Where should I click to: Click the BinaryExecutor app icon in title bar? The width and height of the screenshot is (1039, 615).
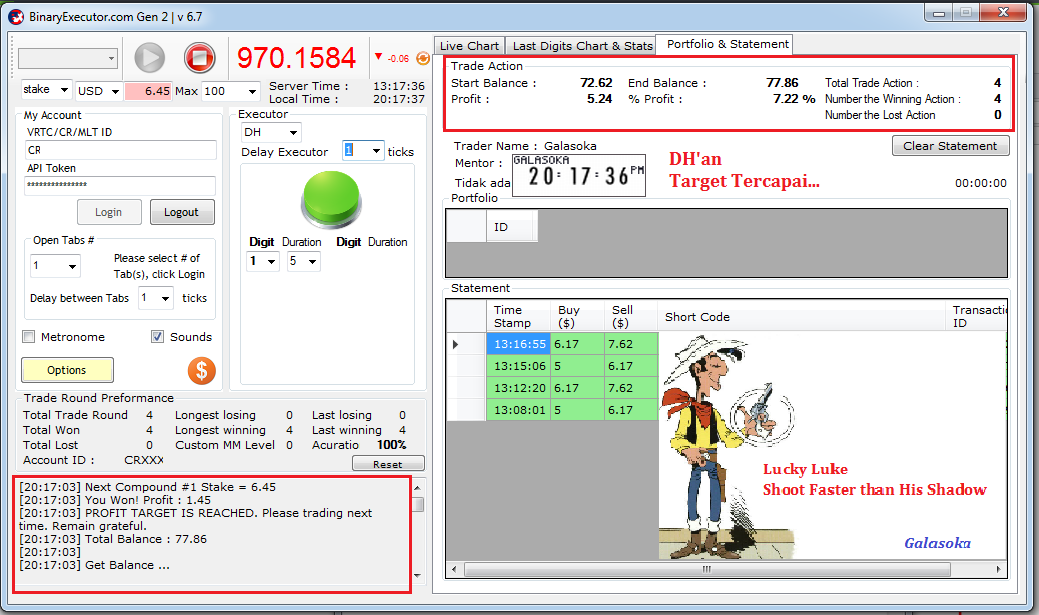pyautogui.click(x=16, y=17)
